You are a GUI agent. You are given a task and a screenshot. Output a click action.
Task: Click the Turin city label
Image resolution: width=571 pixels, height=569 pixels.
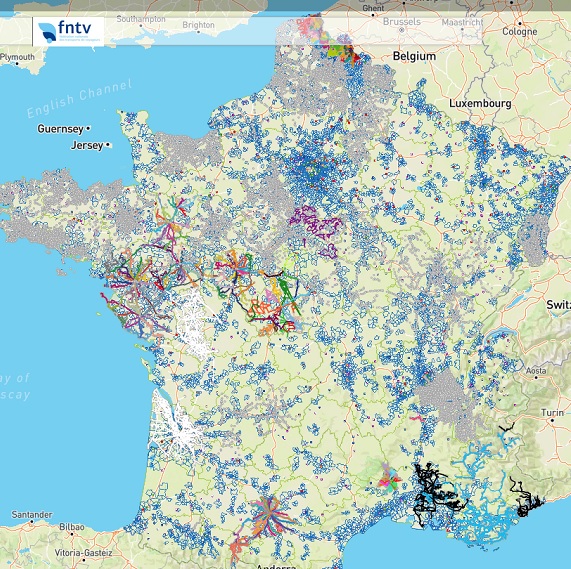pyautogui.click(x=552, y=413)
